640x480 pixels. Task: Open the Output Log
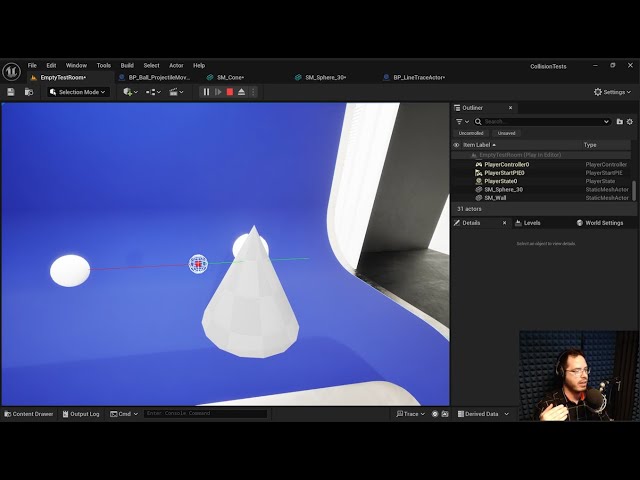[x=81, y=414]
